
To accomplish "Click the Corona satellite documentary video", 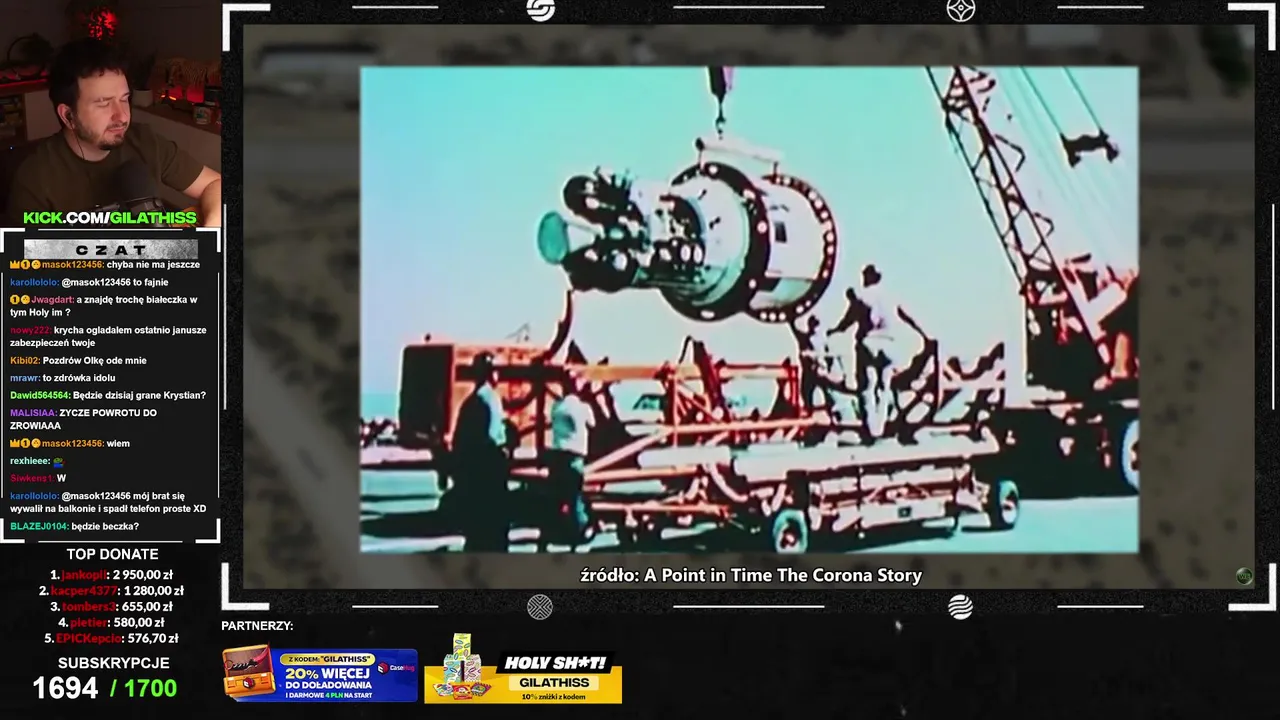I will pyautogui.click(x=749, y=309).
